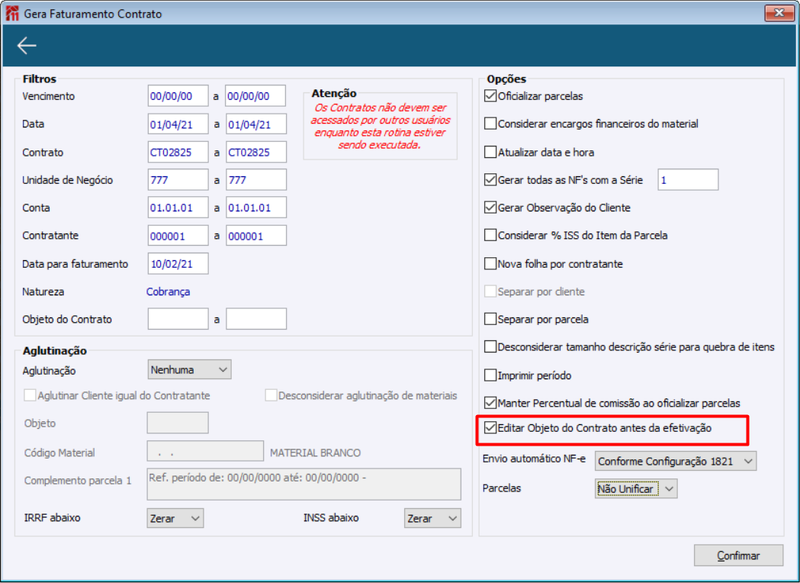
Task: Open the Aglutinação dropdown showing Nenhuma
Action: click(189, 370)
